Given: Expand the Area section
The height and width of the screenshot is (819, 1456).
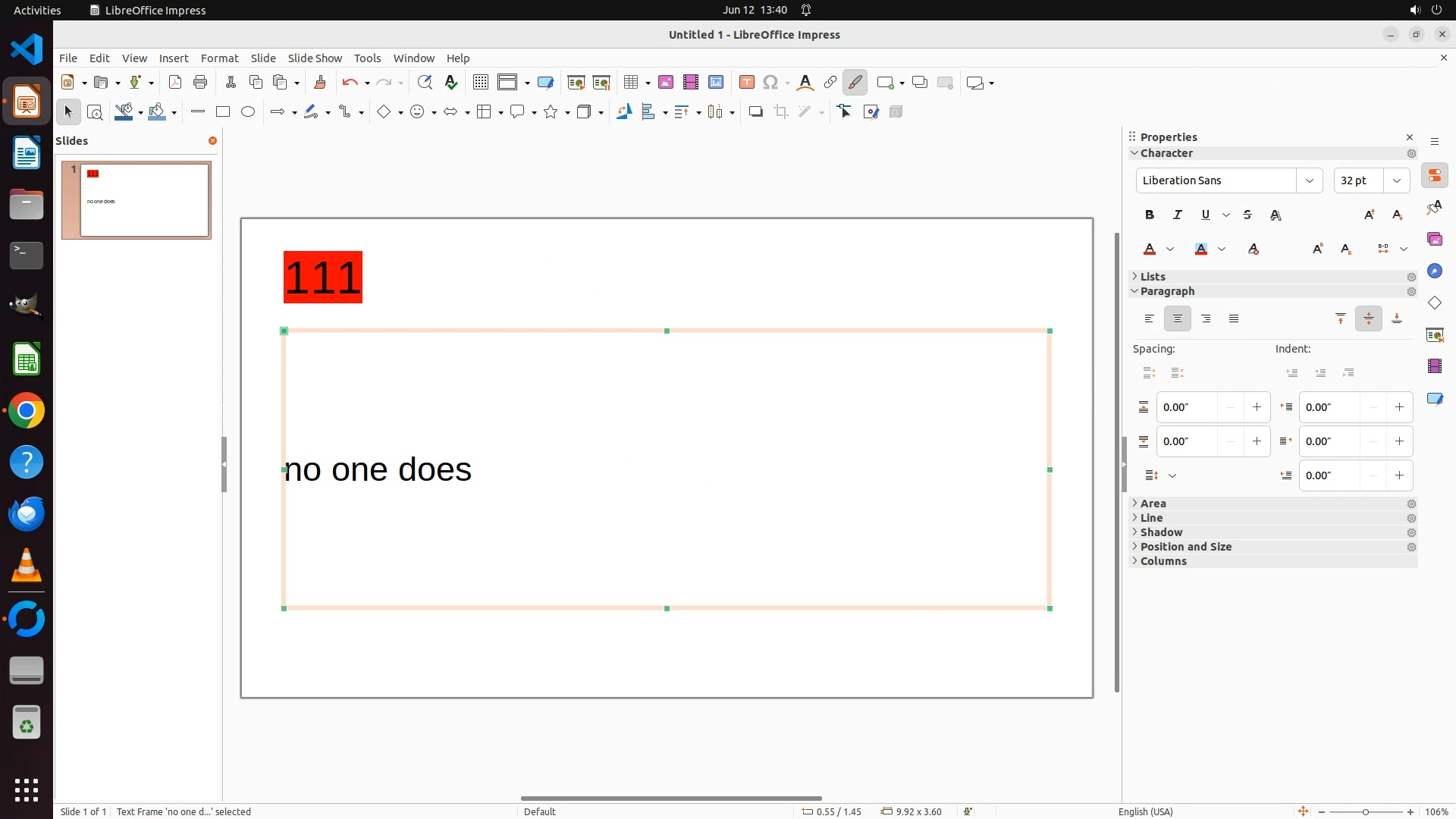Looking at the screenshot, I should [x=1153, y=504].
